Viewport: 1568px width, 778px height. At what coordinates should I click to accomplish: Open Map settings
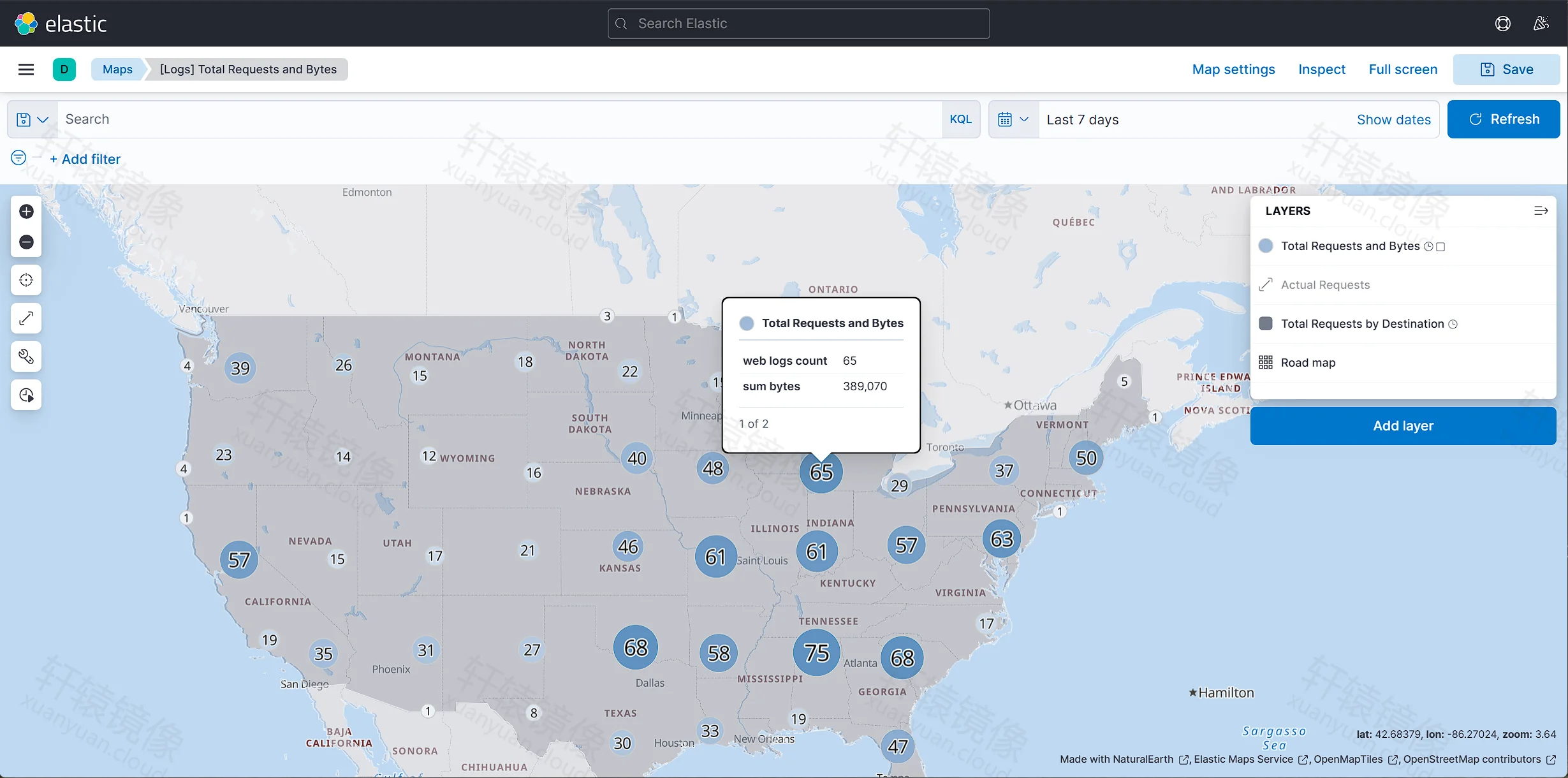(x=1233, y=70)
